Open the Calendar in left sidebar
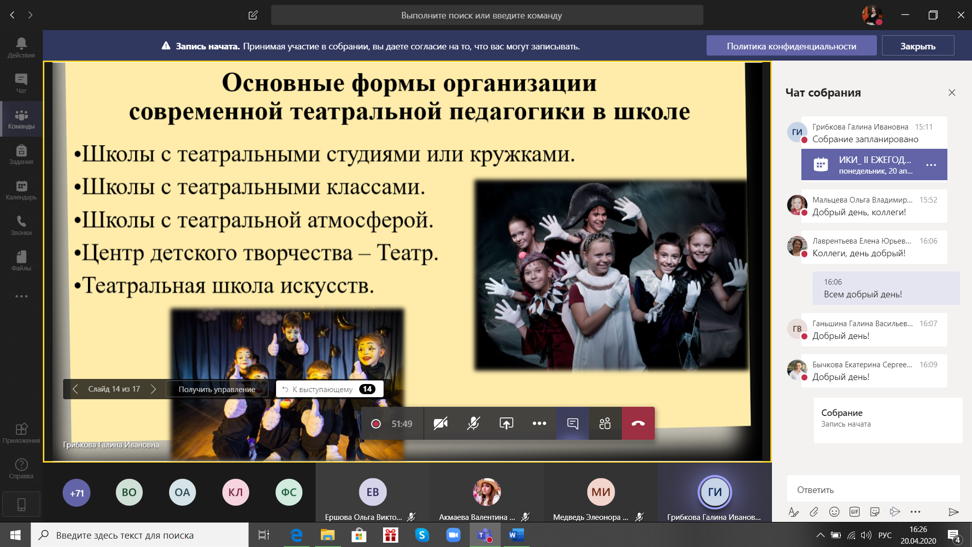 [x=21, y=189]
